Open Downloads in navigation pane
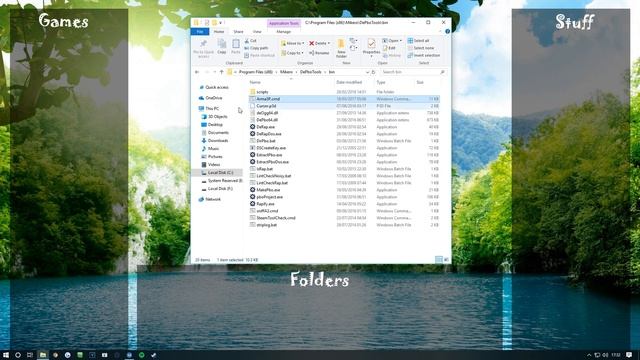This screenshot has height=360, width=640. (x=218, y=140)
